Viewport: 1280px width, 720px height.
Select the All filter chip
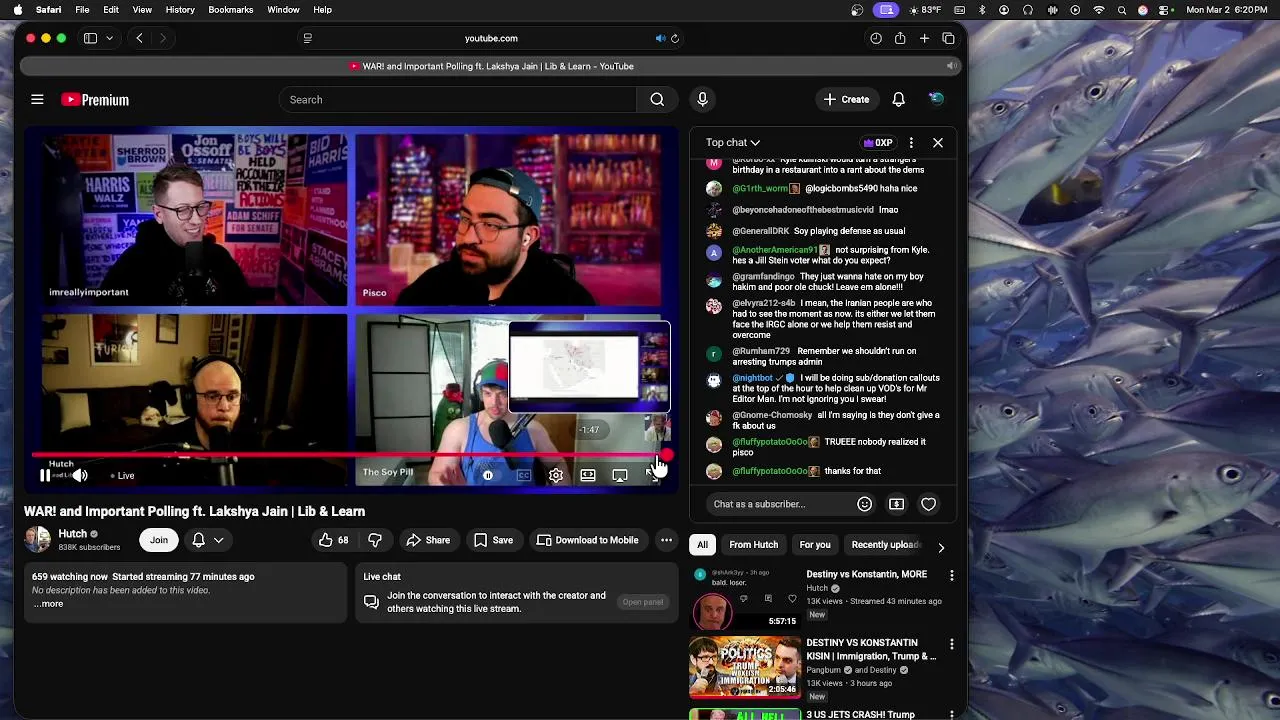coord(702,545)
